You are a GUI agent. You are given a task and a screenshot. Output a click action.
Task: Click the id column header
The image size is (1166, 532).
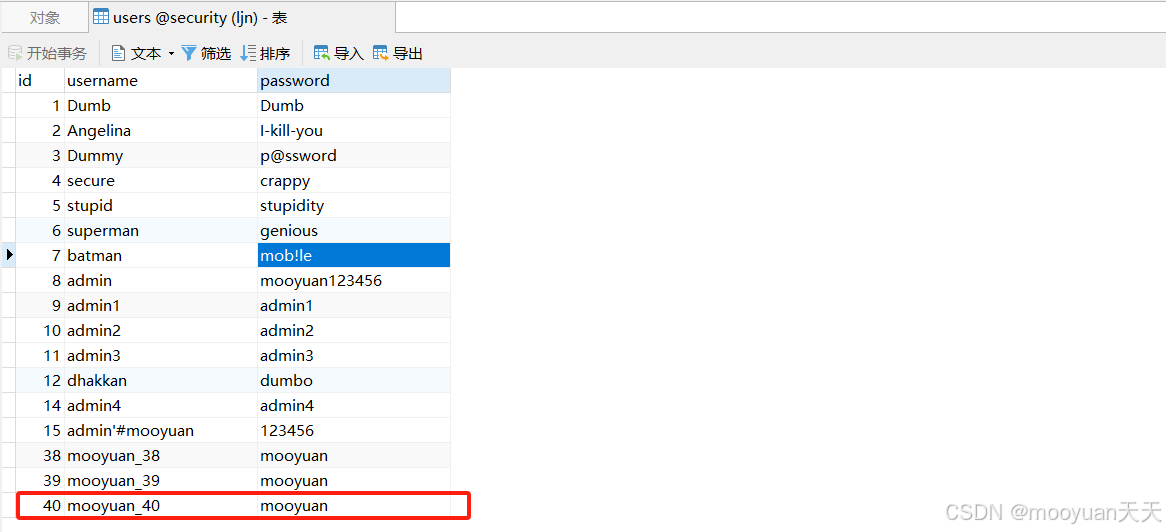(40, 80)
